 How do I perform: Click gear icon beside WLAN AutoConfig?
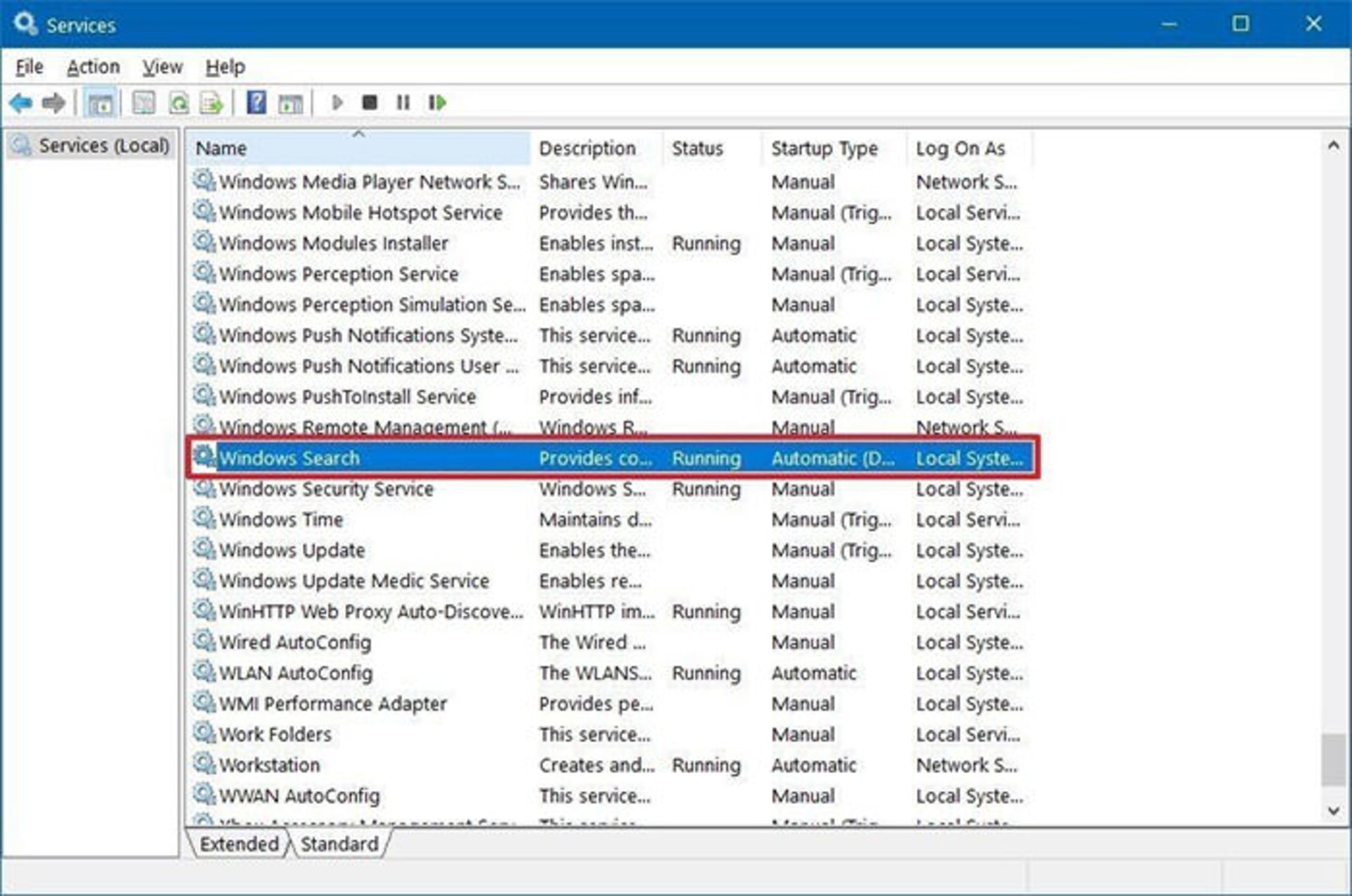point(204,671)
